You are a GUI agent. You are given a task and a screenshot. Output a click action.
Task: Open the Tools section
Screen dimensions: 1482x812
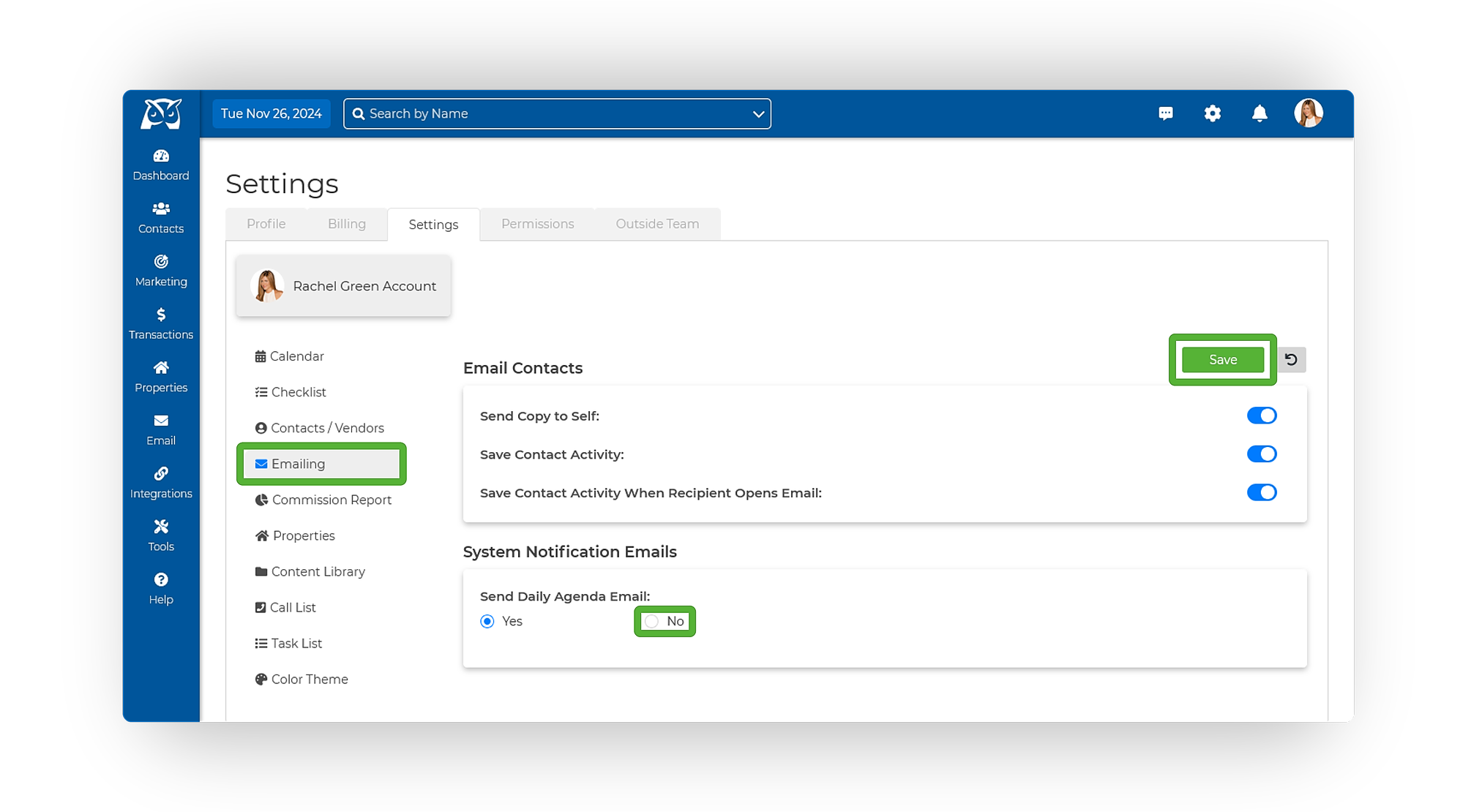(x=161, y=536)
